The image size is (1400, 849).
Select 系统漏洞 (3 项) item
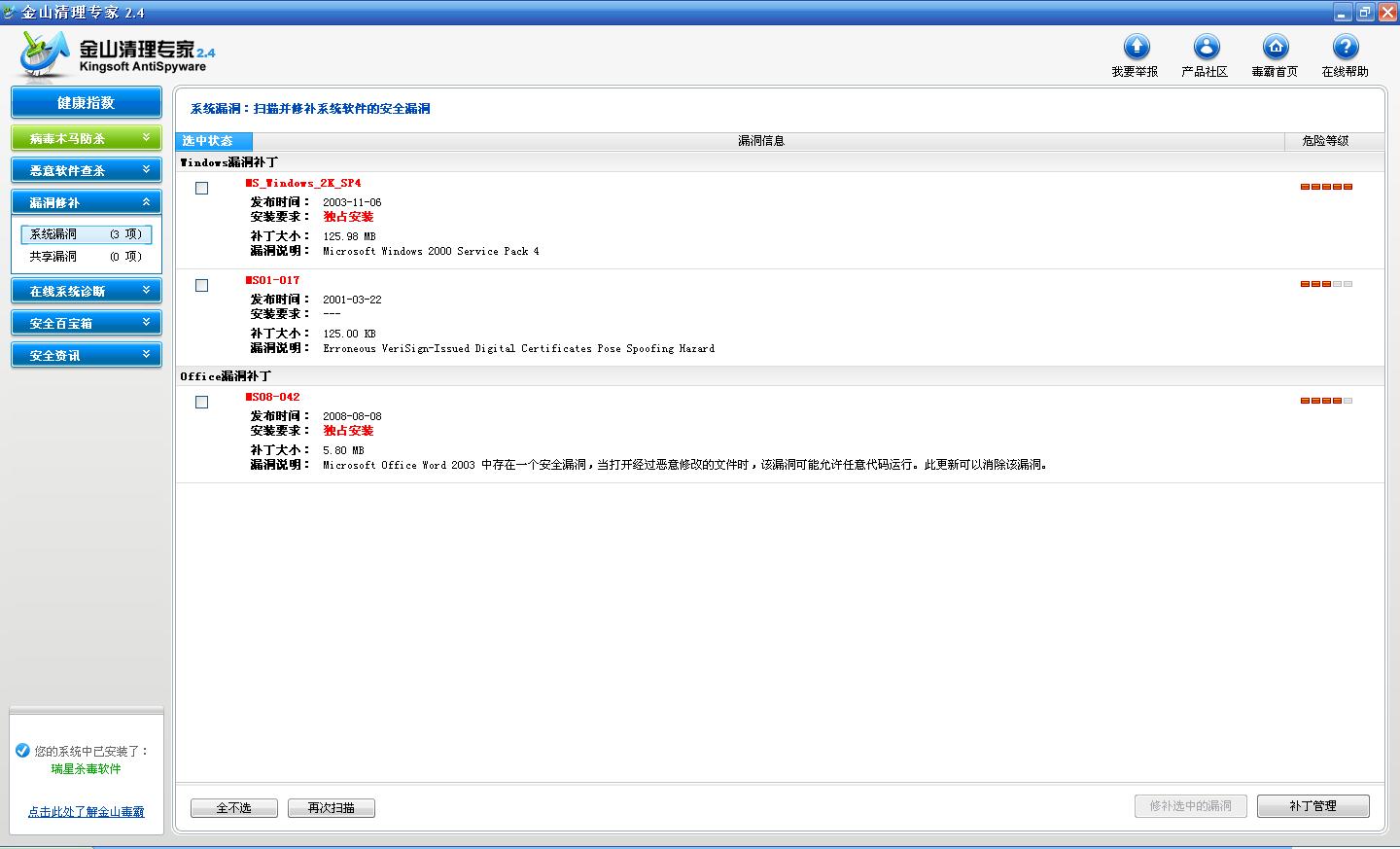tap(87, 234)
